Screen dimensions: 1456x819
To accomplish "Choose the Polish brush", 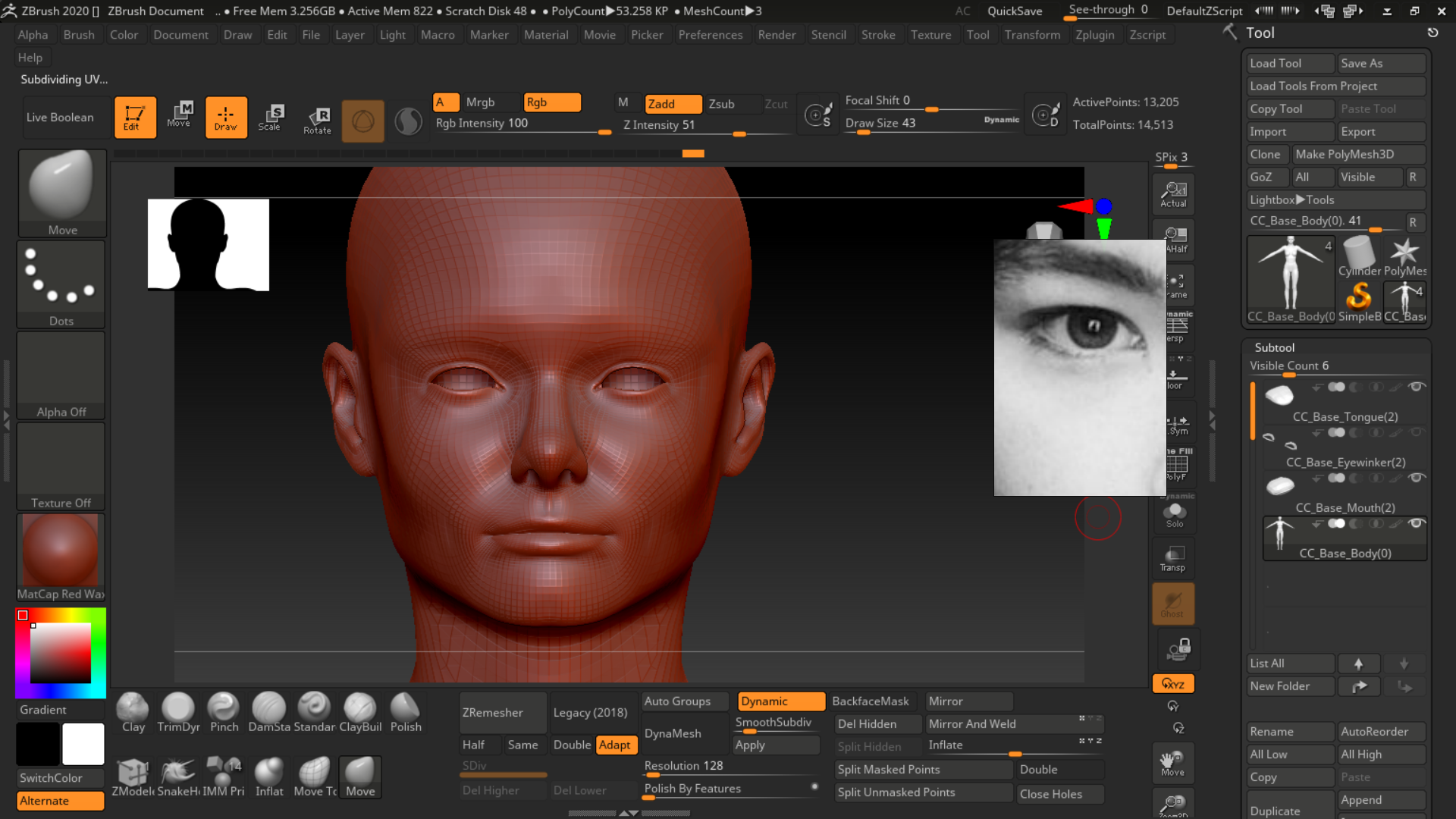I will coord(406,713).
